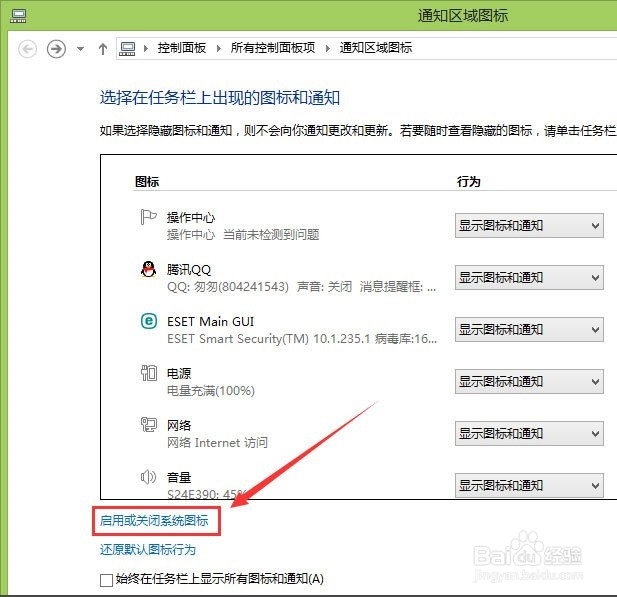Select the ESET Main GUI row title
Viewport: 617px width, 597px height.
point(211,322)
